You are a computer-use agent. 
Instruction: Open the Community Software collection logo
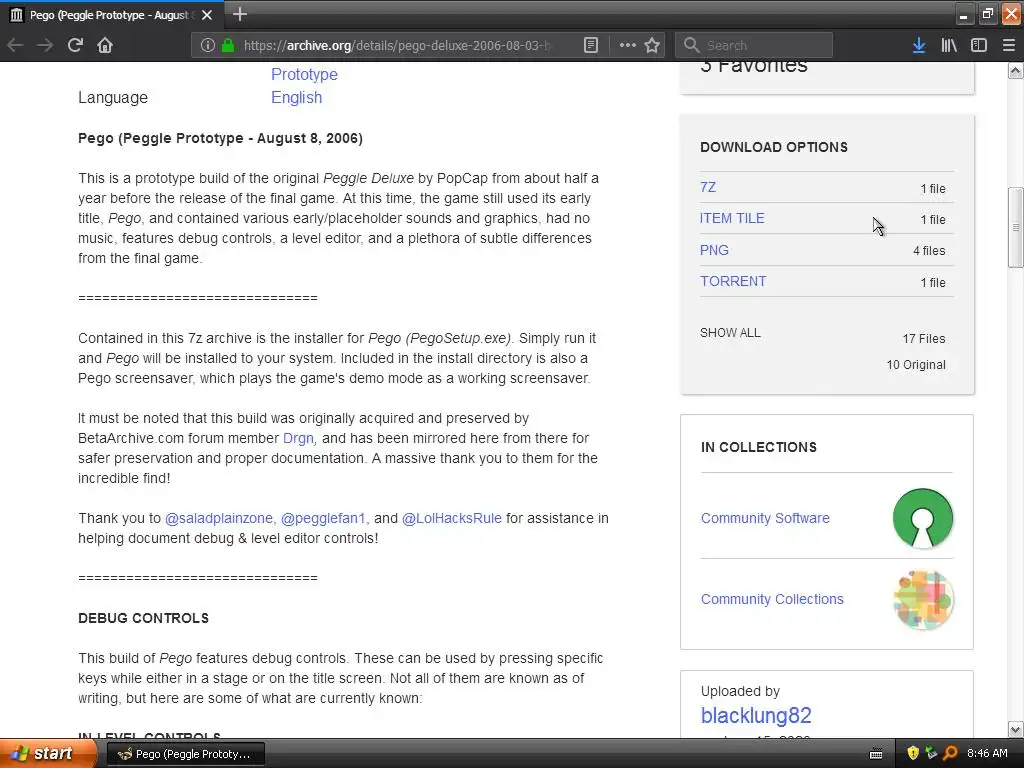[x=923, y=518]
